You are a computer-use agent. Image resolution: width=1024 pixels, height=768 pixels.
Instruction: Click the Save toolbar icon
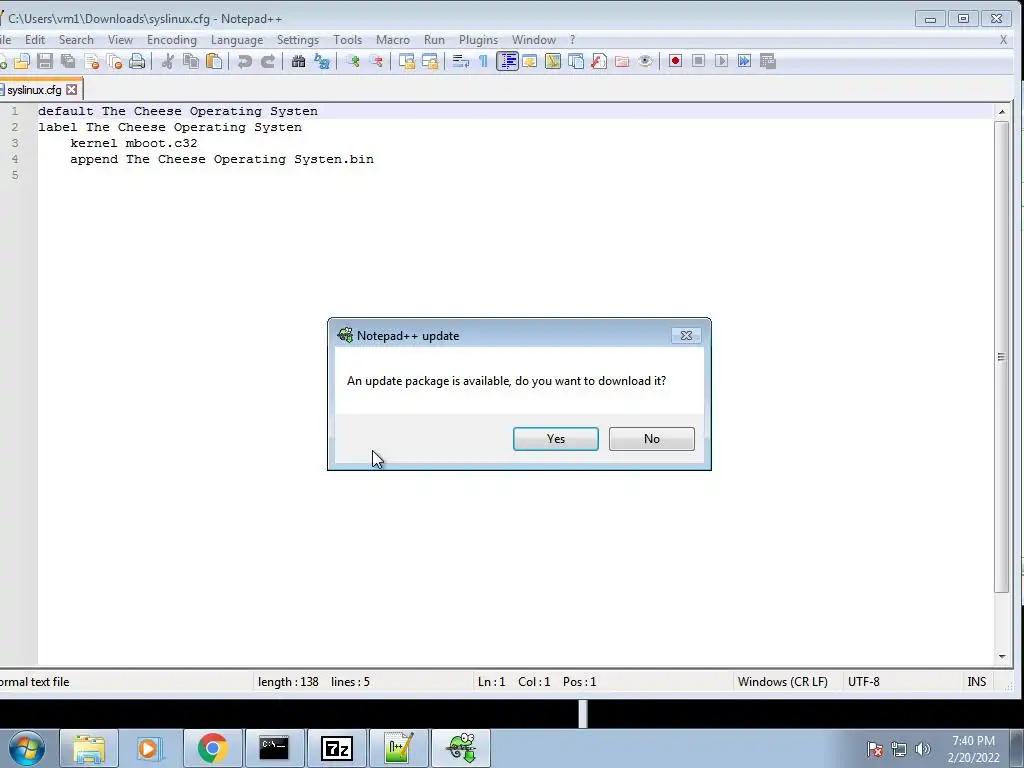click(44, 61)
